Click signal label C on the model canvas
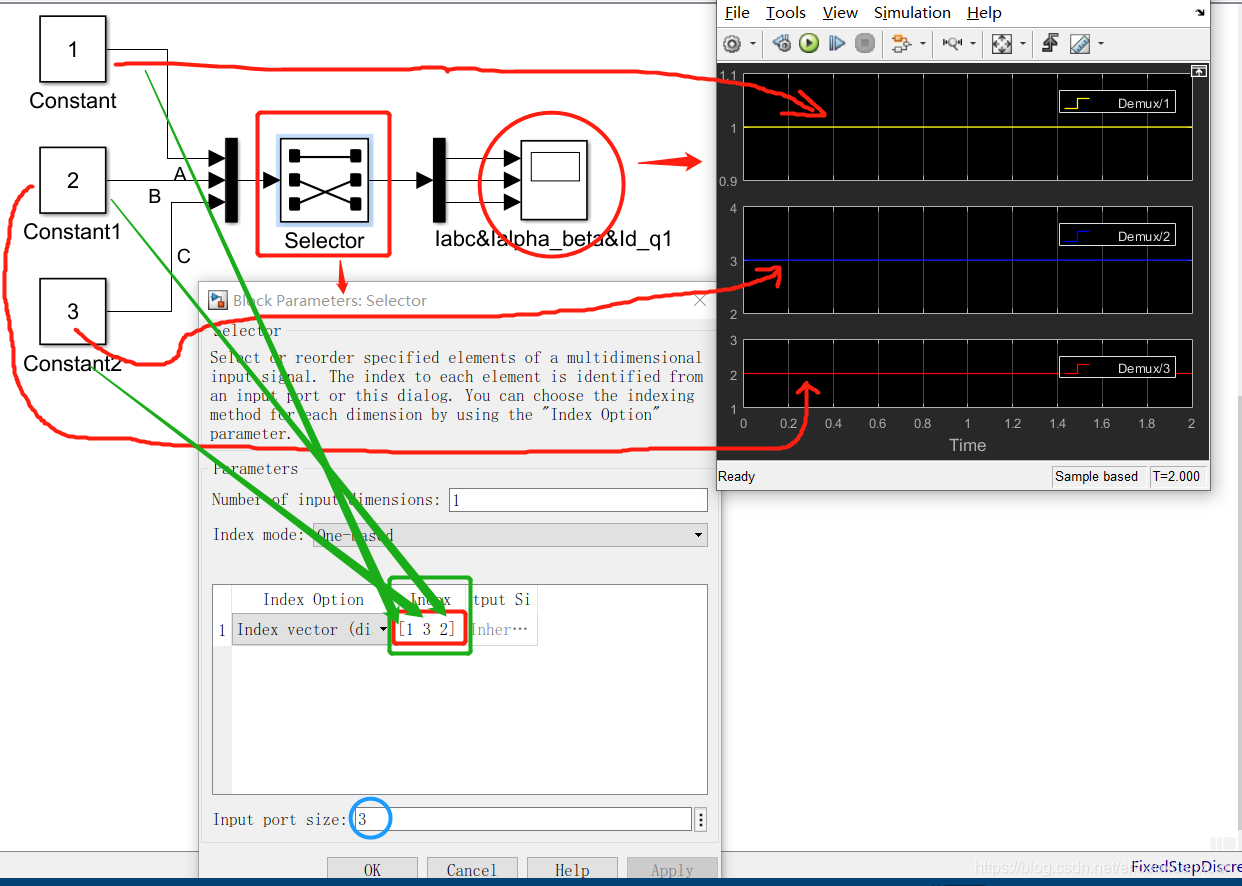Viewport: 1242px width, 886px height. (x=183, y=257)
